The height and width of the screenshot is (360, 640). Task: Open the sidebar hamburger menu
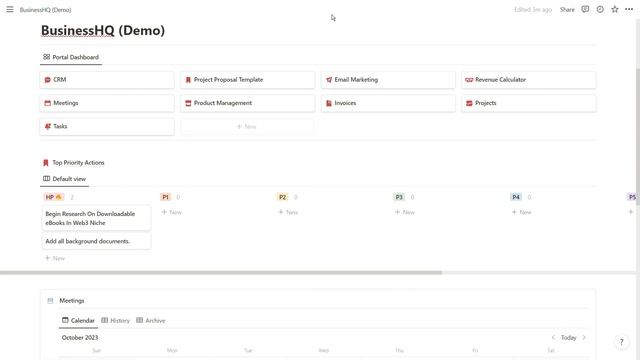(x=10, y=9)
